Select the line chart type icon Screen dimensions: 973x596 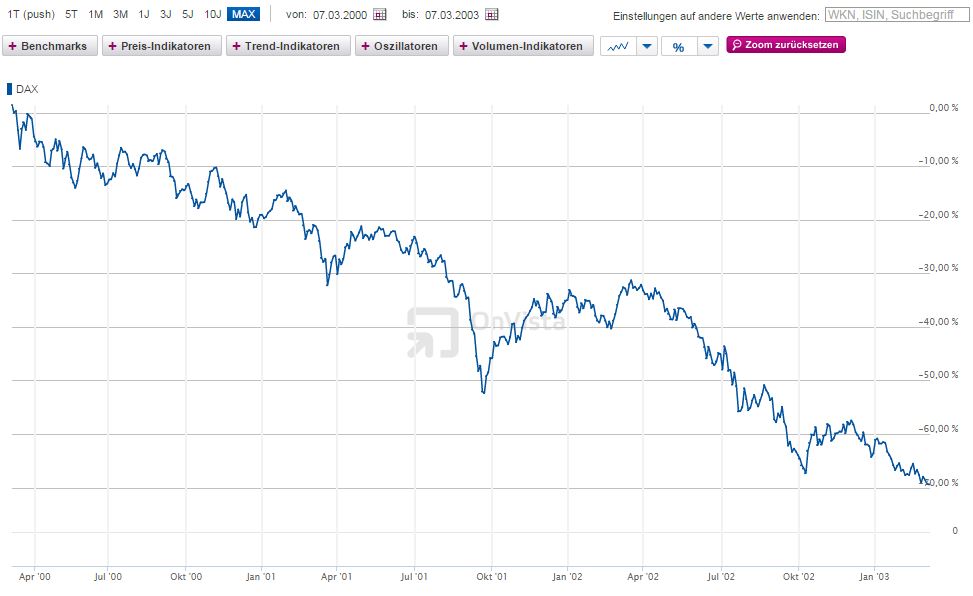[618, 46]
